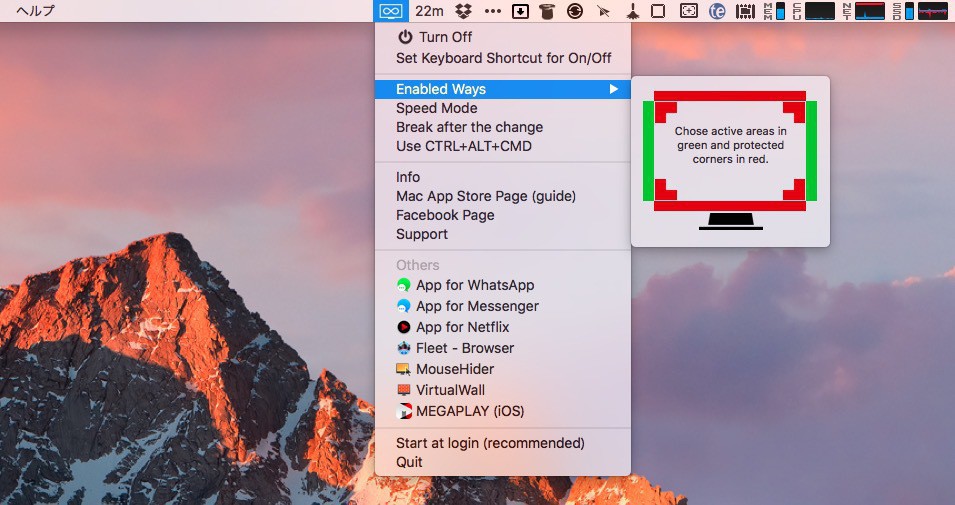Click the screen capture crosshair menu bar icon

click(x=689, y=11)
